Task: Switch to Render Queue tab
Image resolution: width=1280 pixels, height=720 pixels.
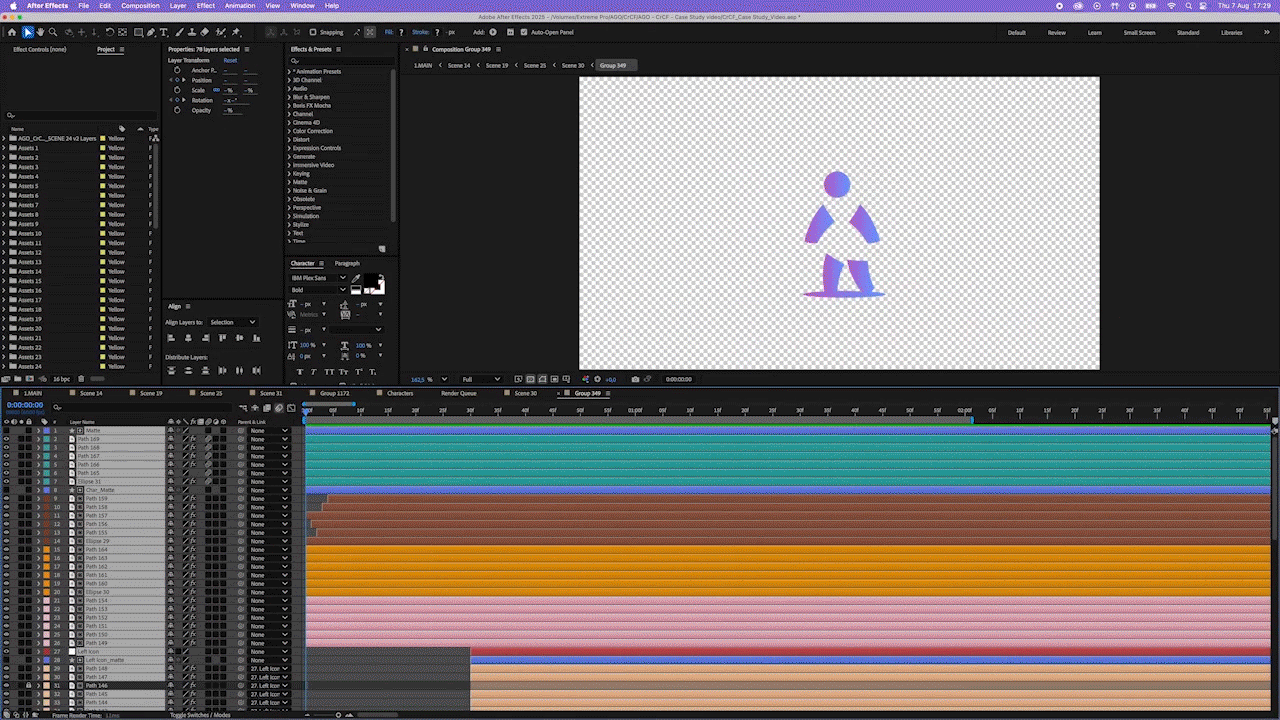Action: 459,393
